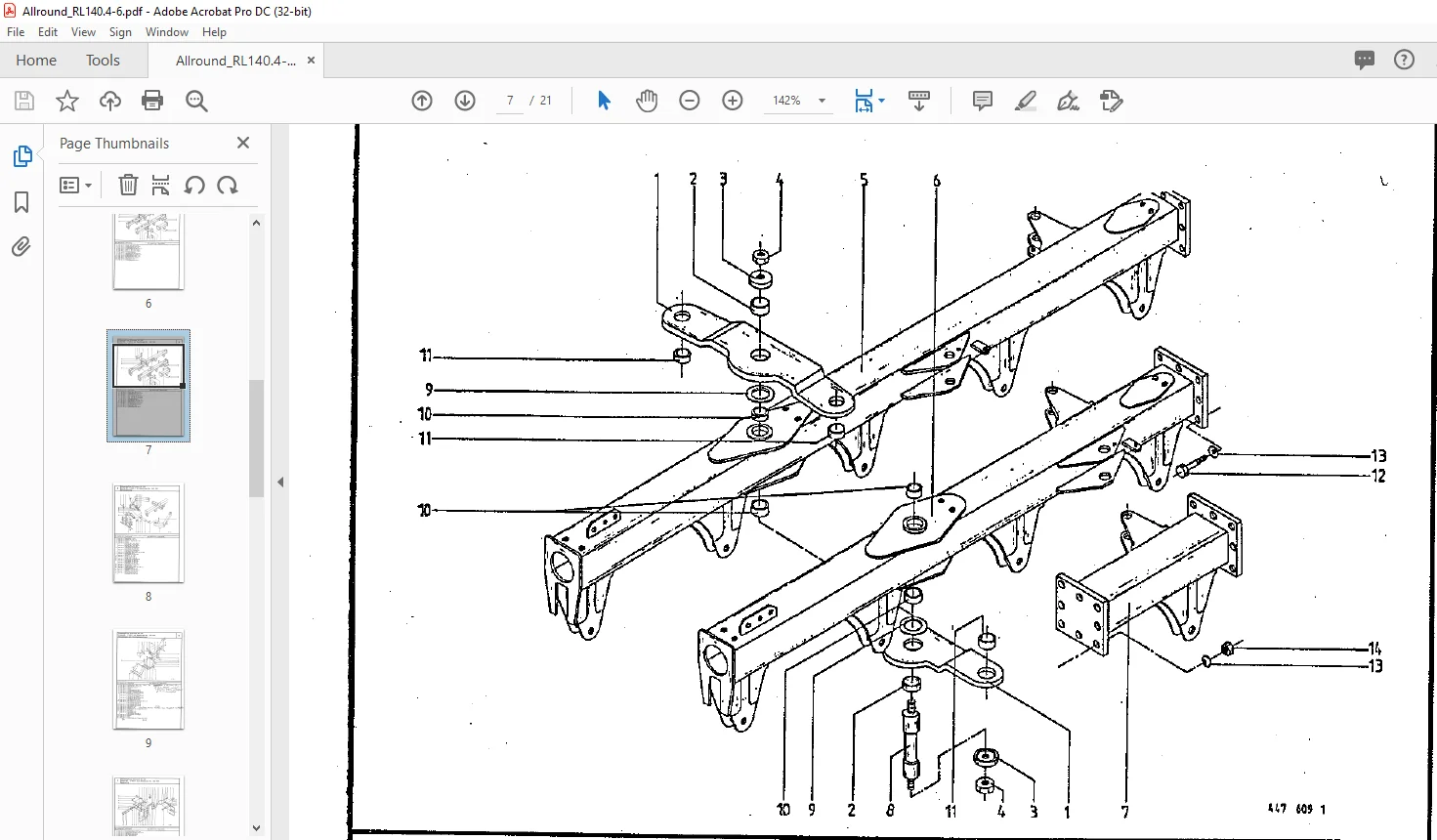Rotate page counterclockwise
The image size is (1437, 840).
pyautogui.click(x=194, y=185)
